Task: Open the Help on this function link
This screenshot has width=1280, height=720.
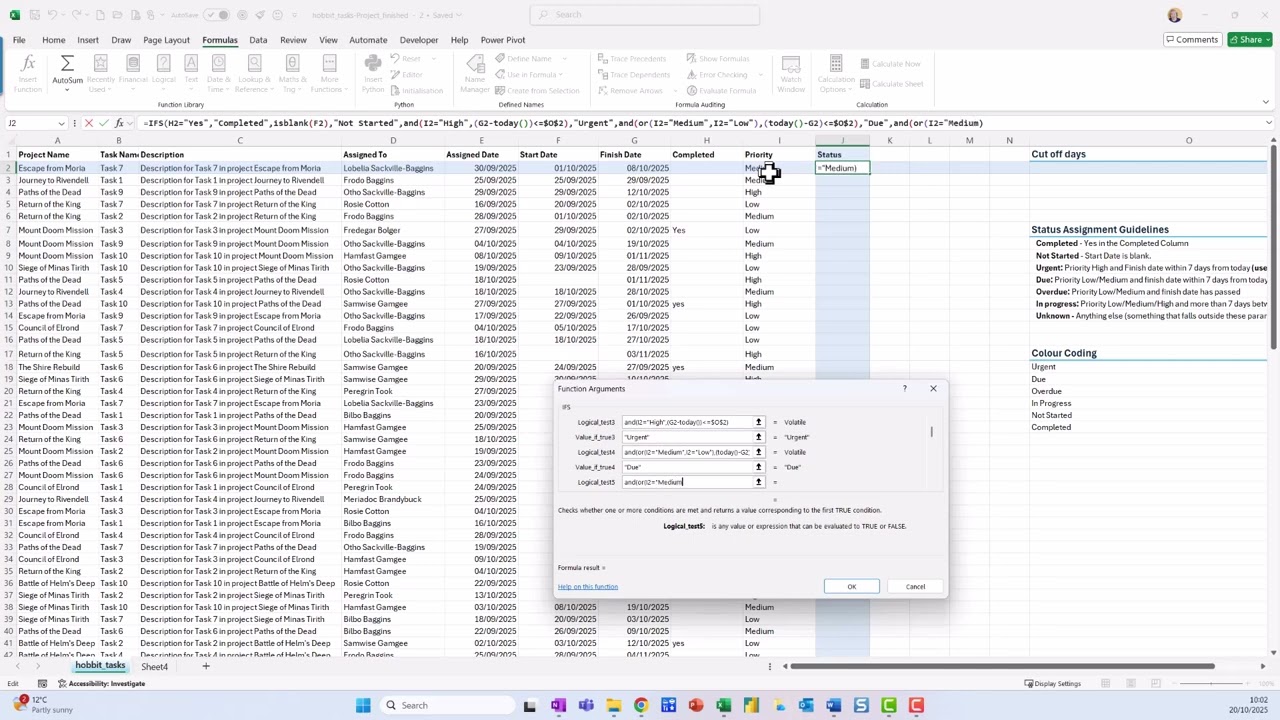Action: (x=588, y=587)
